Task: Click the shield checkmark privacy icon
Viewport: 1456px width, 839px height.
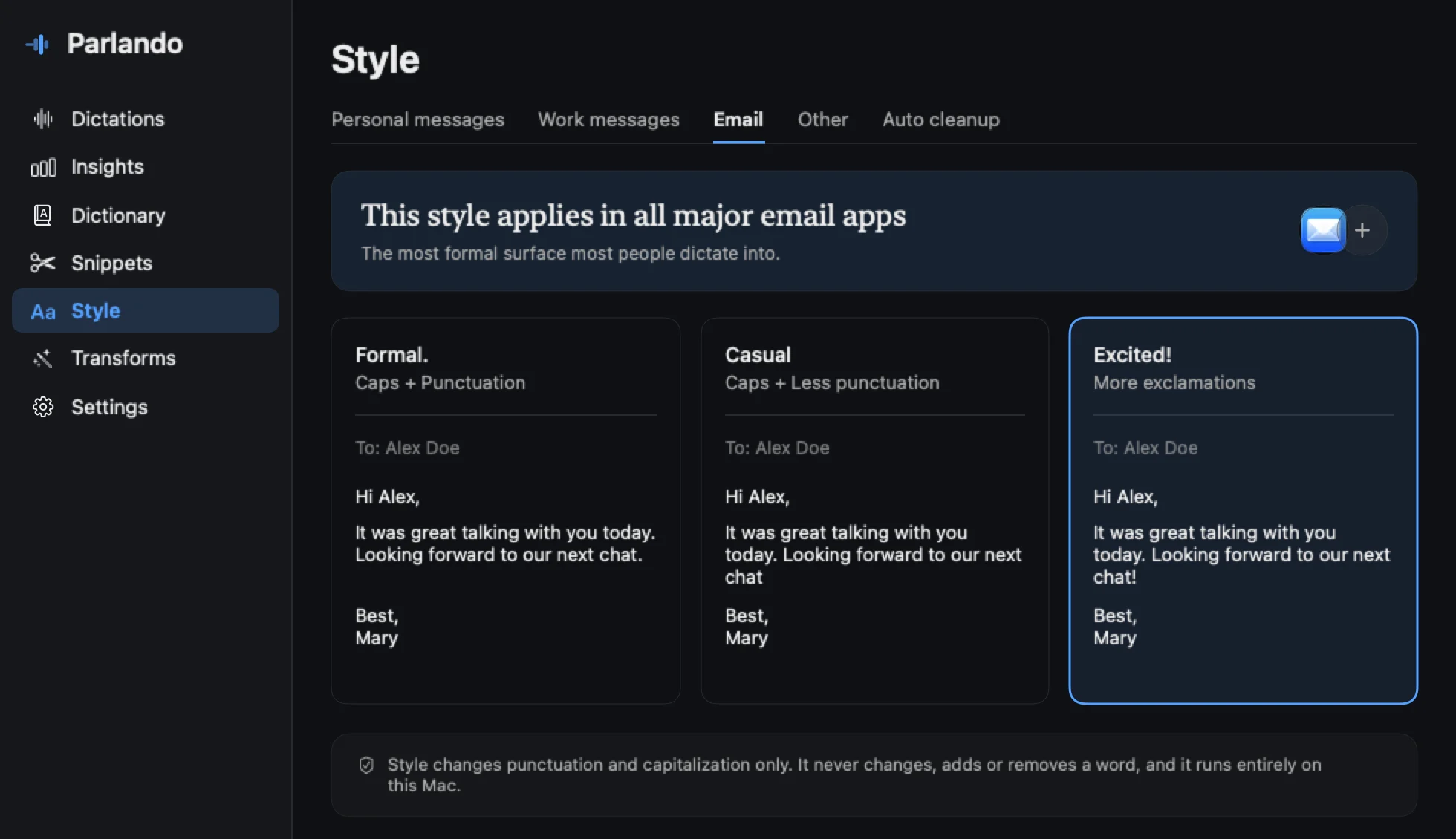Action: pos(366,765)
